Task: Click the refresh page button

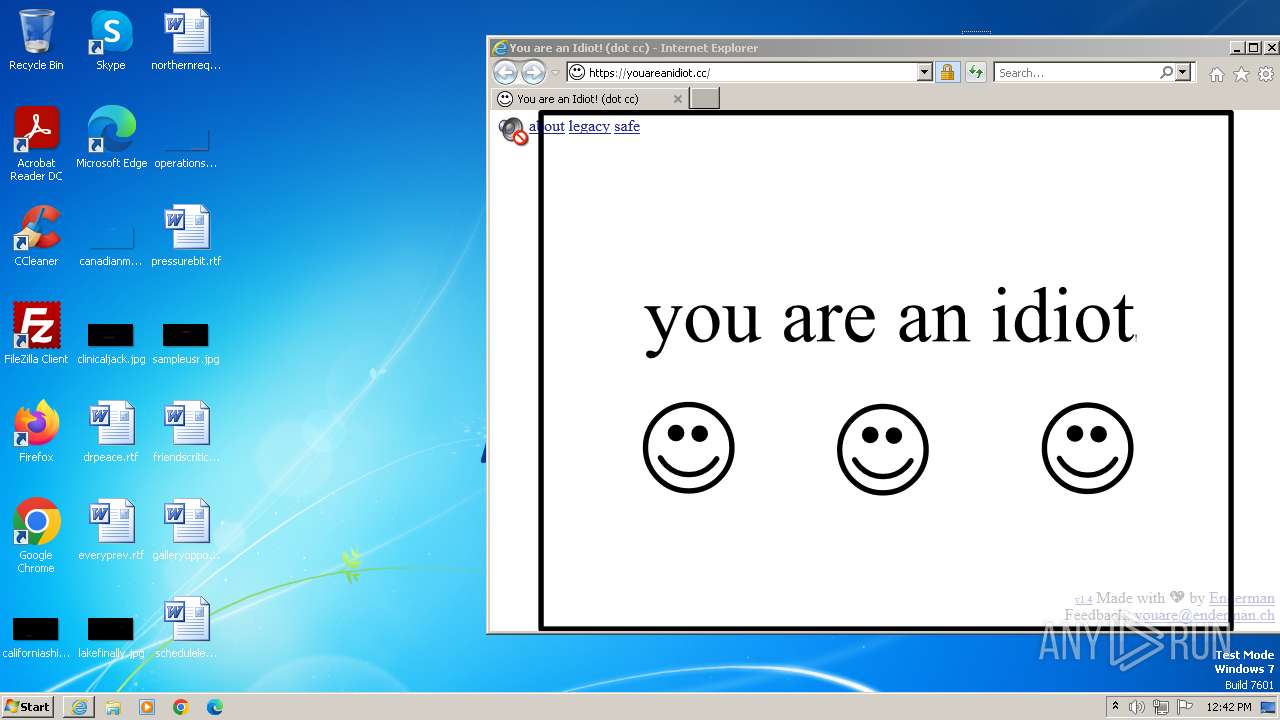Action: point(975,72)
